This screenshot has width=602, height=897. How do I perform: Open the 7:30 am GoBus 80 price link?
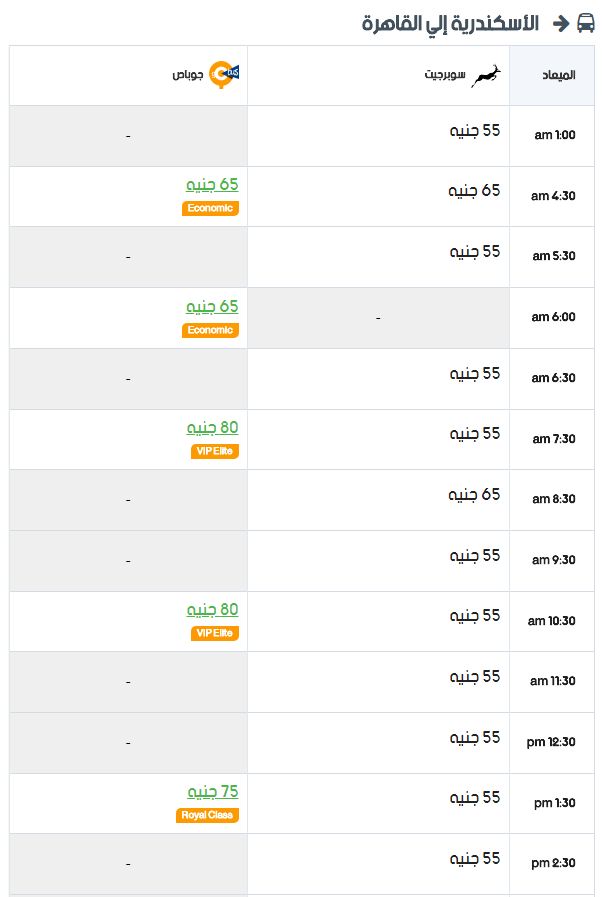(212, 427)
